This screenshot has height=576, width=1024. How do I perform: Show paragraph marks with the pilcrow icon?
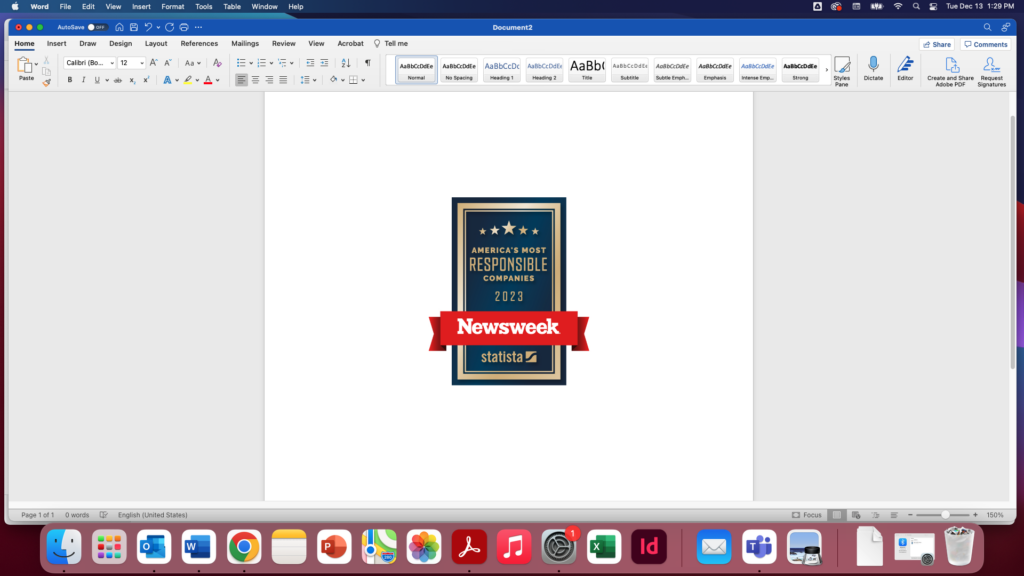(x=367, y=63)
